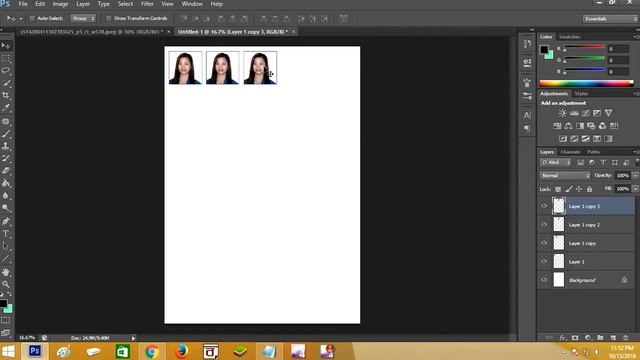Create a new layer from Layers panel
The height and width of the screenshot is (360, 640).
613,338
